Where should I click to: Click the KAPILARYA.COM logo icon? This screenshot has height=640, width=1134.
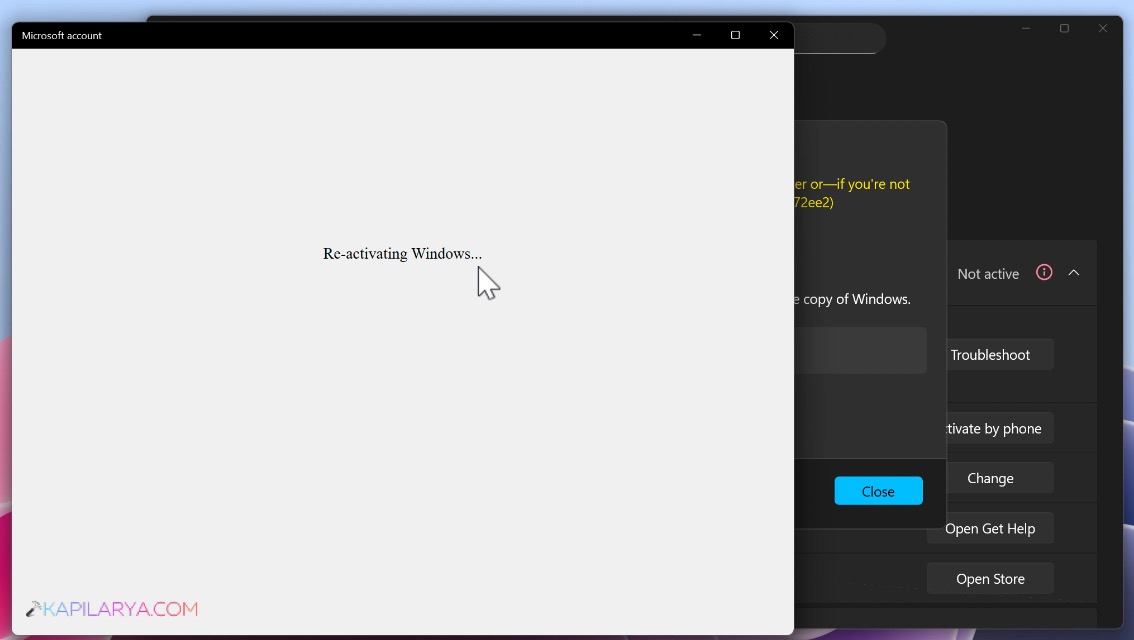tap(32, 608)
